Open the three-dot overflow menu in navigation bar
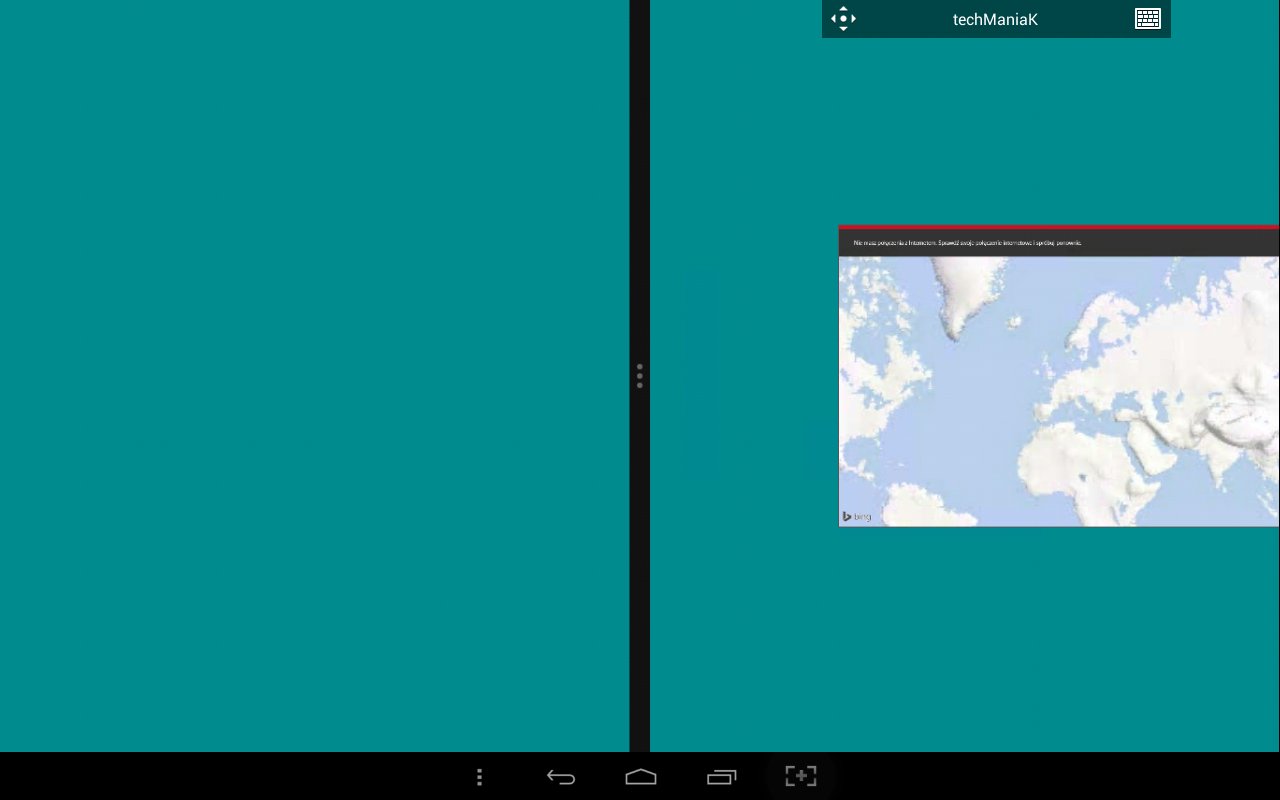 click(480, 777)
